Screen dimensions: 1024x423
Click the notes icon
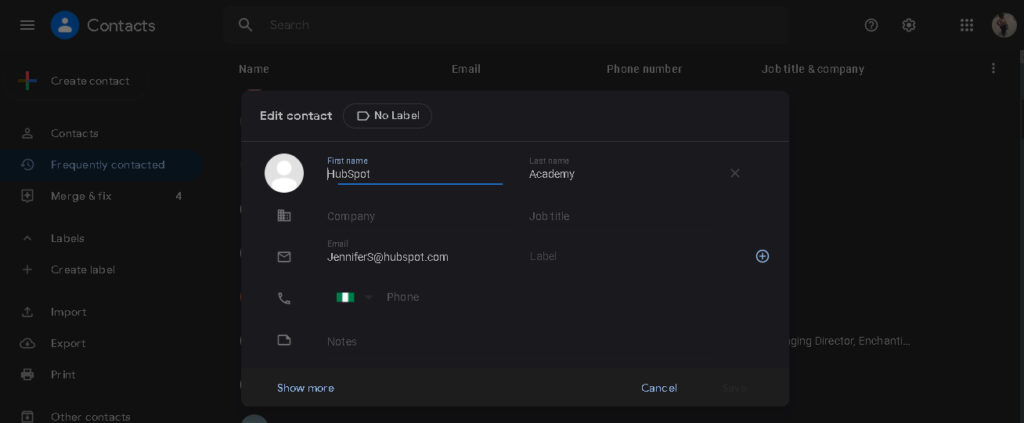[x=284, y=340]
